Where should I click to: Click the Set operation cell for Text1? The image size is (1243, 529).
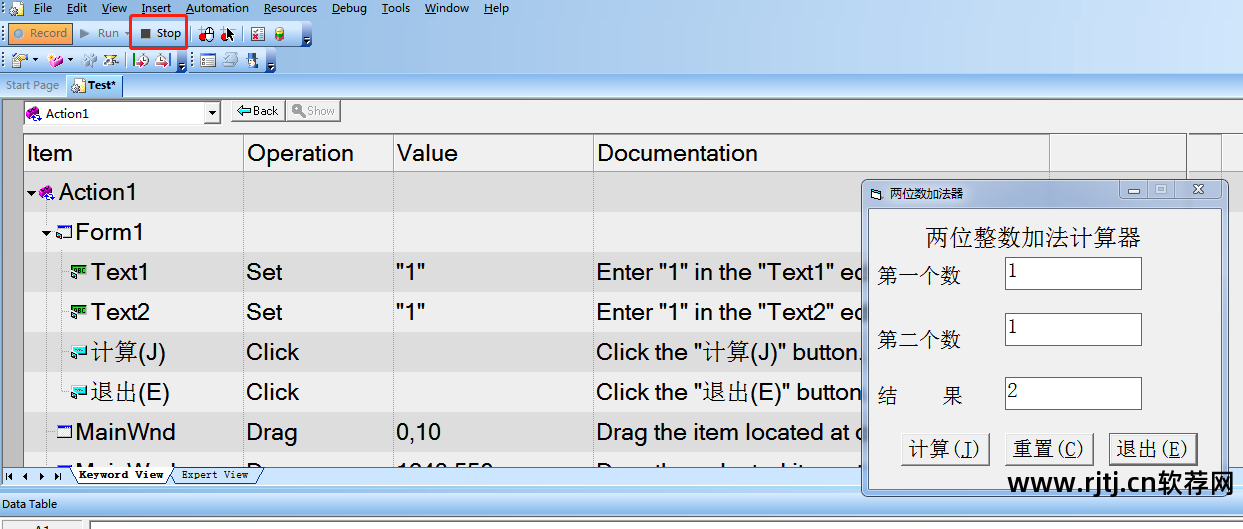coord(318,272)
